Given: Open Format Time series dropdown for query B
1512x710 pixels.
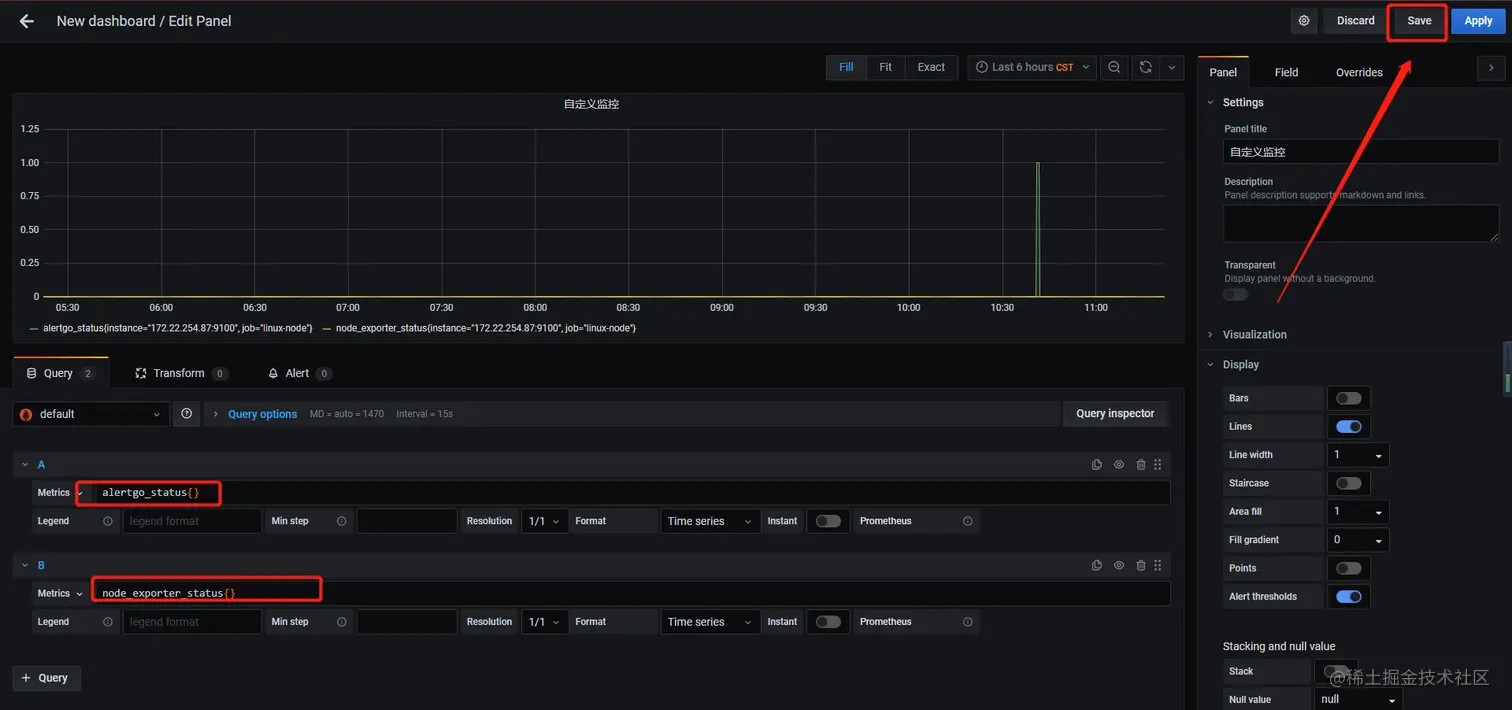Looking at the screenshot, I should pos(710,622).
